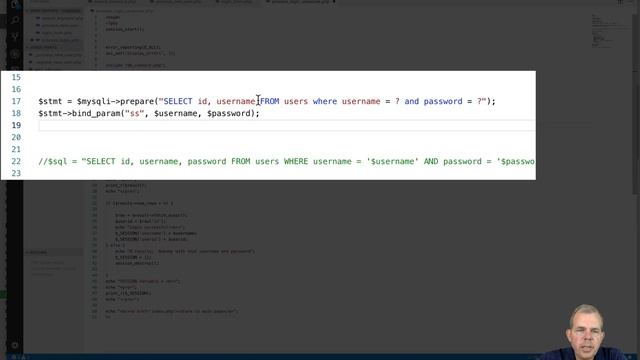The width and height of the screenshot is (640, 360).
Task: Place cursor on empty line 19
Action: (x=287, y=125)
